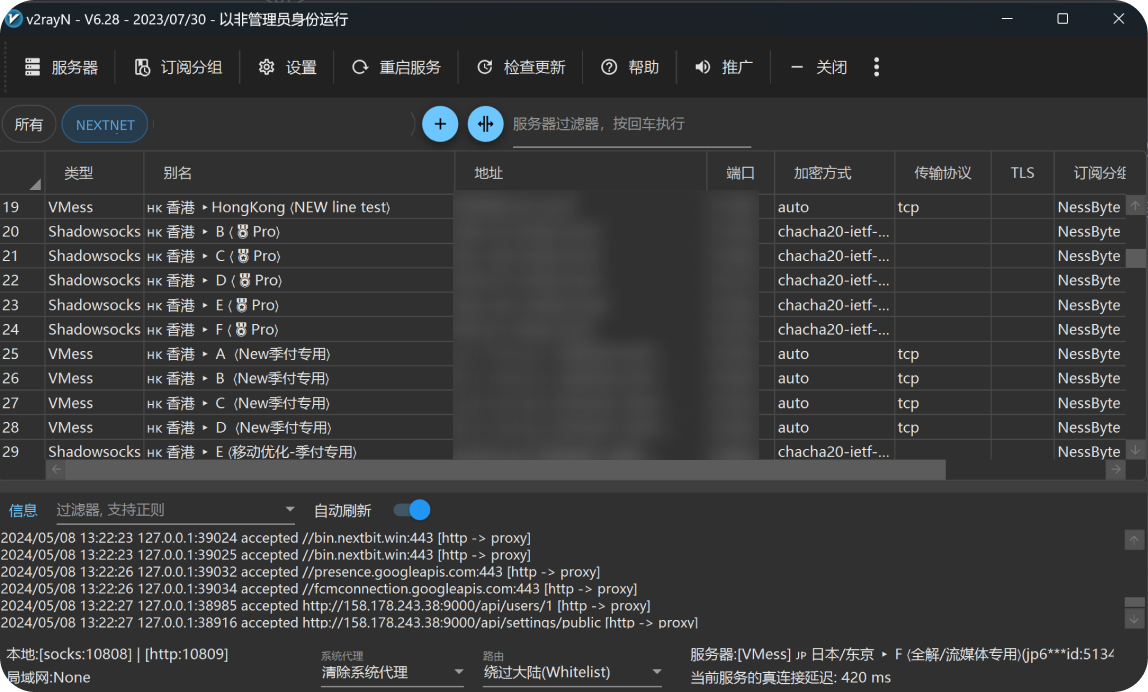Viewport: 1148px width, 692px height.
Task: Click the blue auto column width button
Action: tap(486, 124)
